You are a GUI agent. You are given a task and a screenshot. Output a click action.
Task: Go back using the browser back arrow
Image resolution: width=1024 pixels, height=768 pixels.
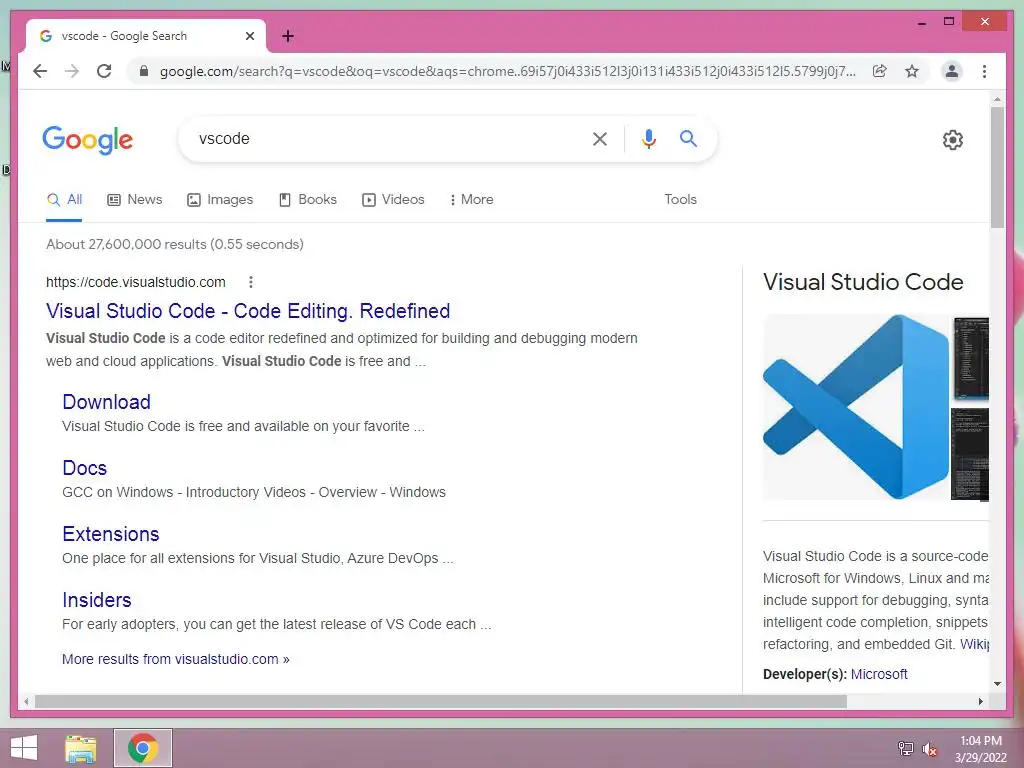click(40, 71)
